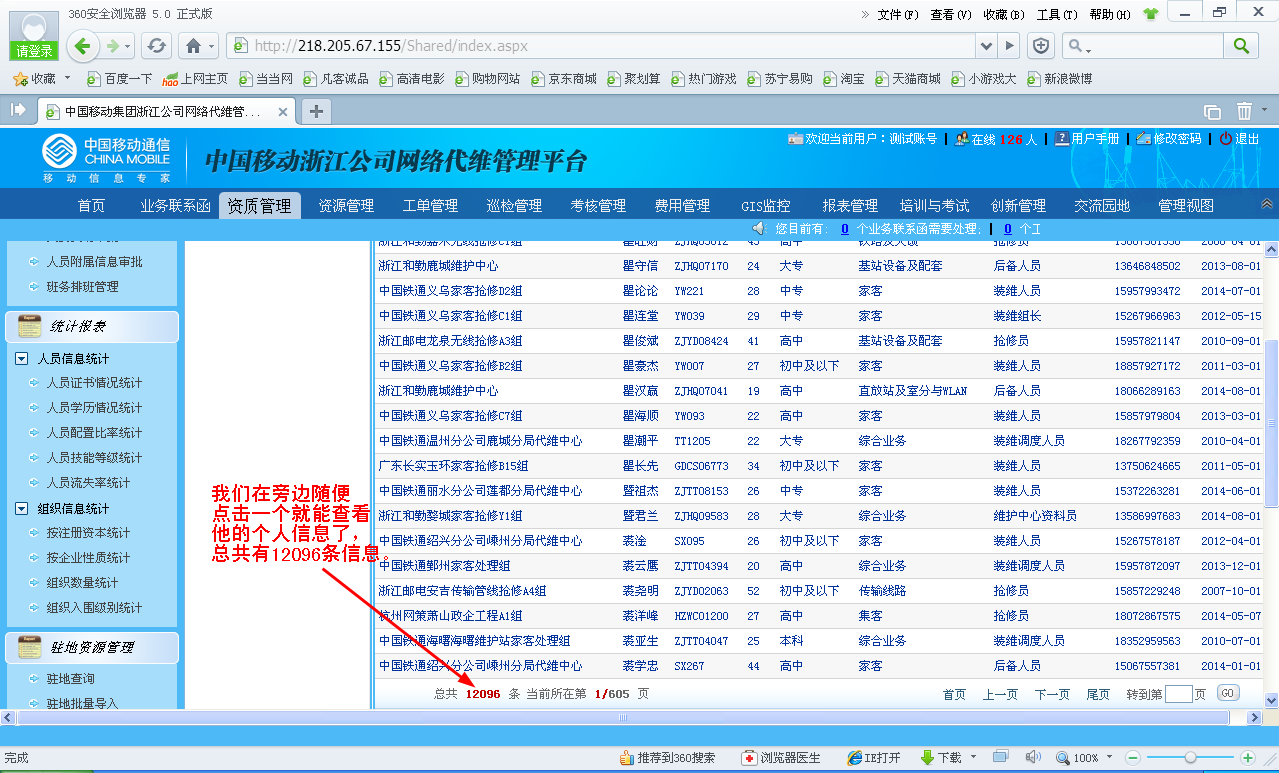Click the GO page jump button
This screenshot has height=773, width=1279.
(x=1227, y=693)
